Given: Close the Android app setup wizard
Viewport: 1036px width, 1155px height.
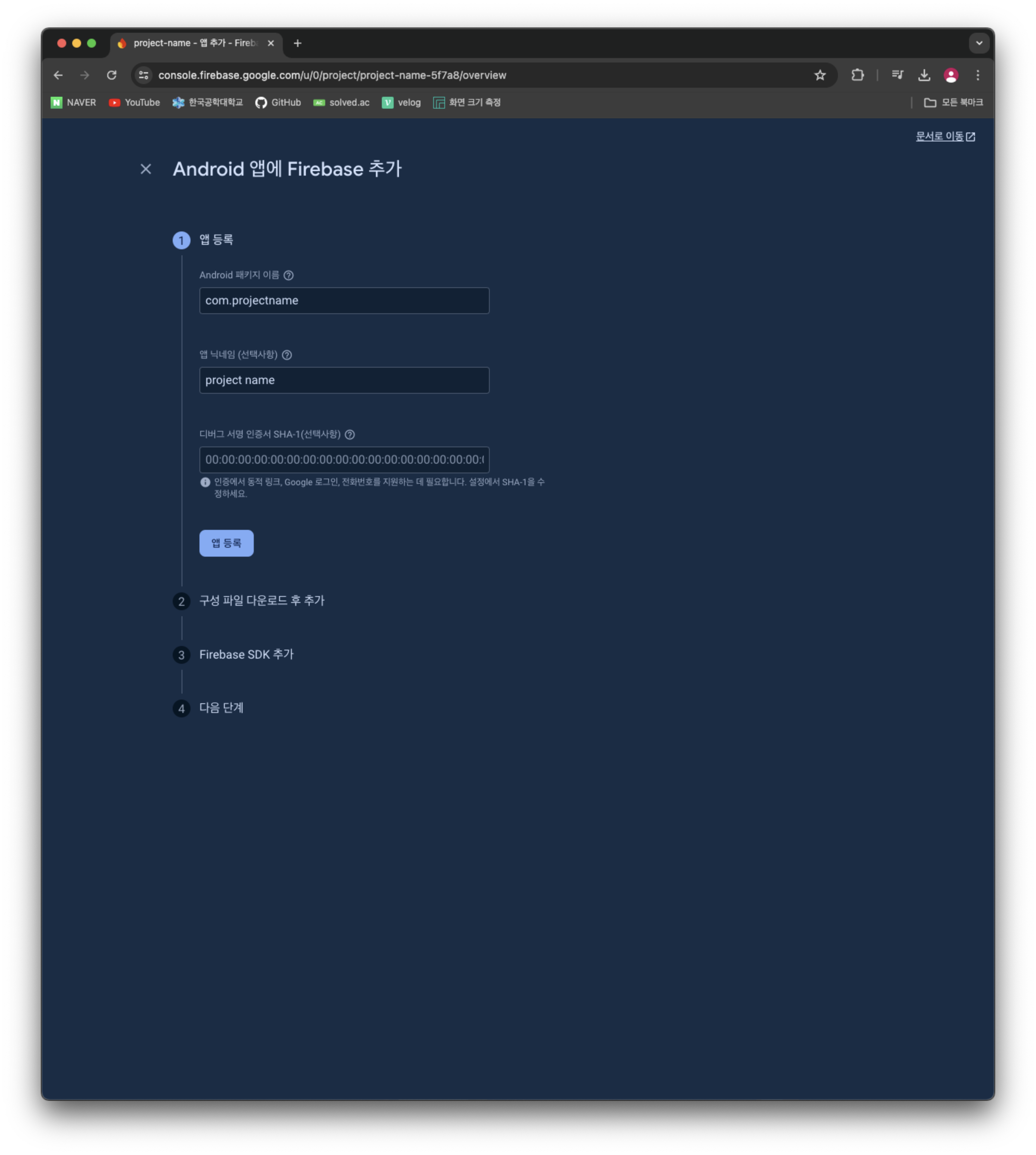Looking at the screenshot, I should coord(146,169).
